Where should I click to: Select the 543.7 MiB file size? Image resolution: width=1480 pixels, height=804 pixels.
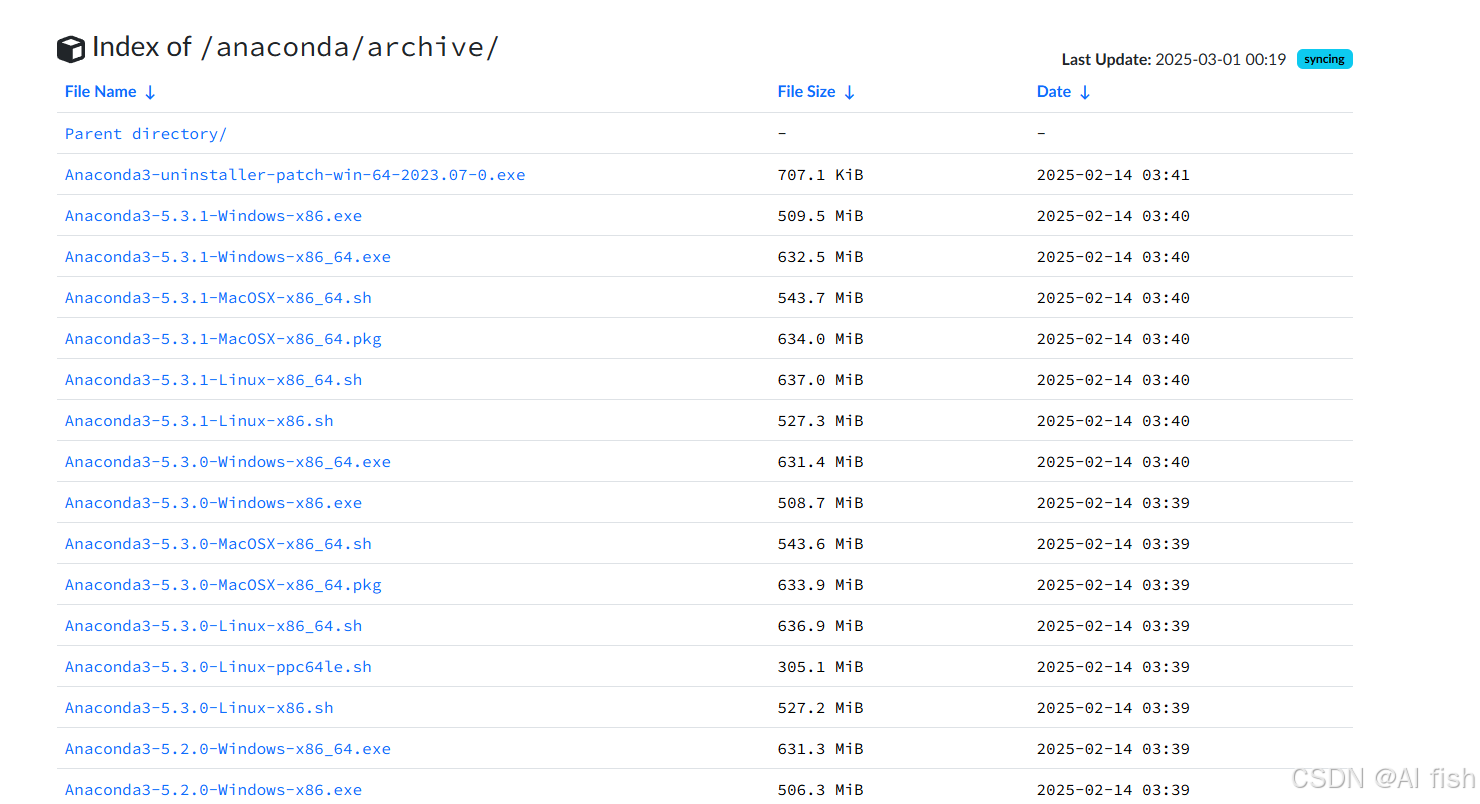tap(820, 298)
